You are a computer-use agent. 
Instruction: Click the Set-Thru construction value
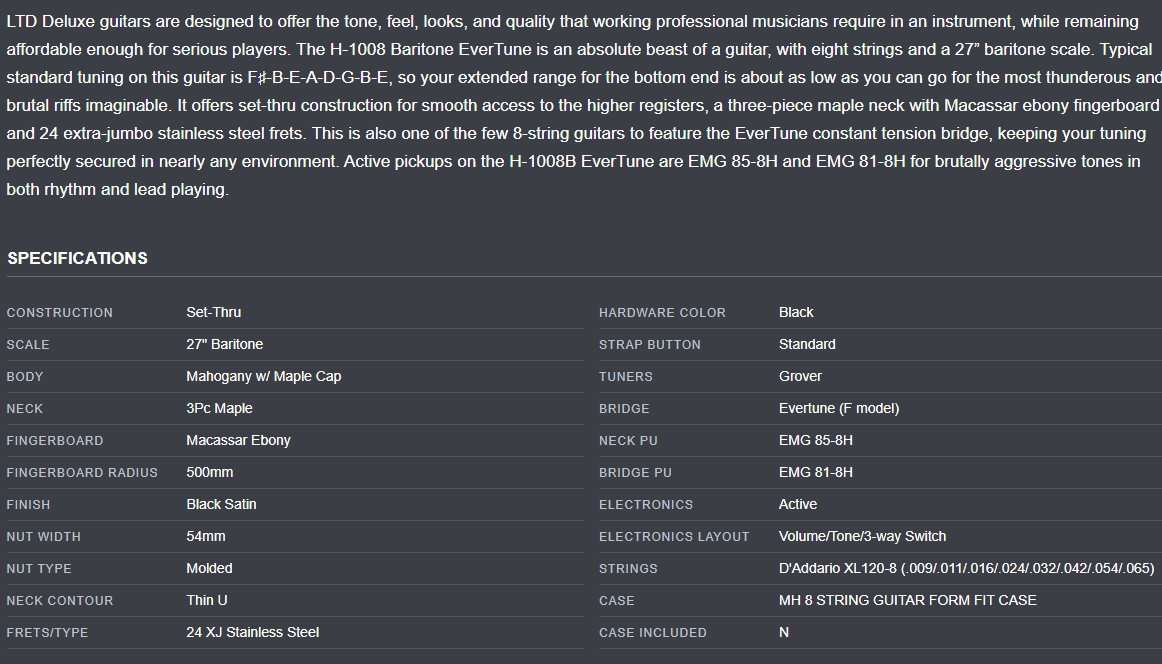coord(213,312)
